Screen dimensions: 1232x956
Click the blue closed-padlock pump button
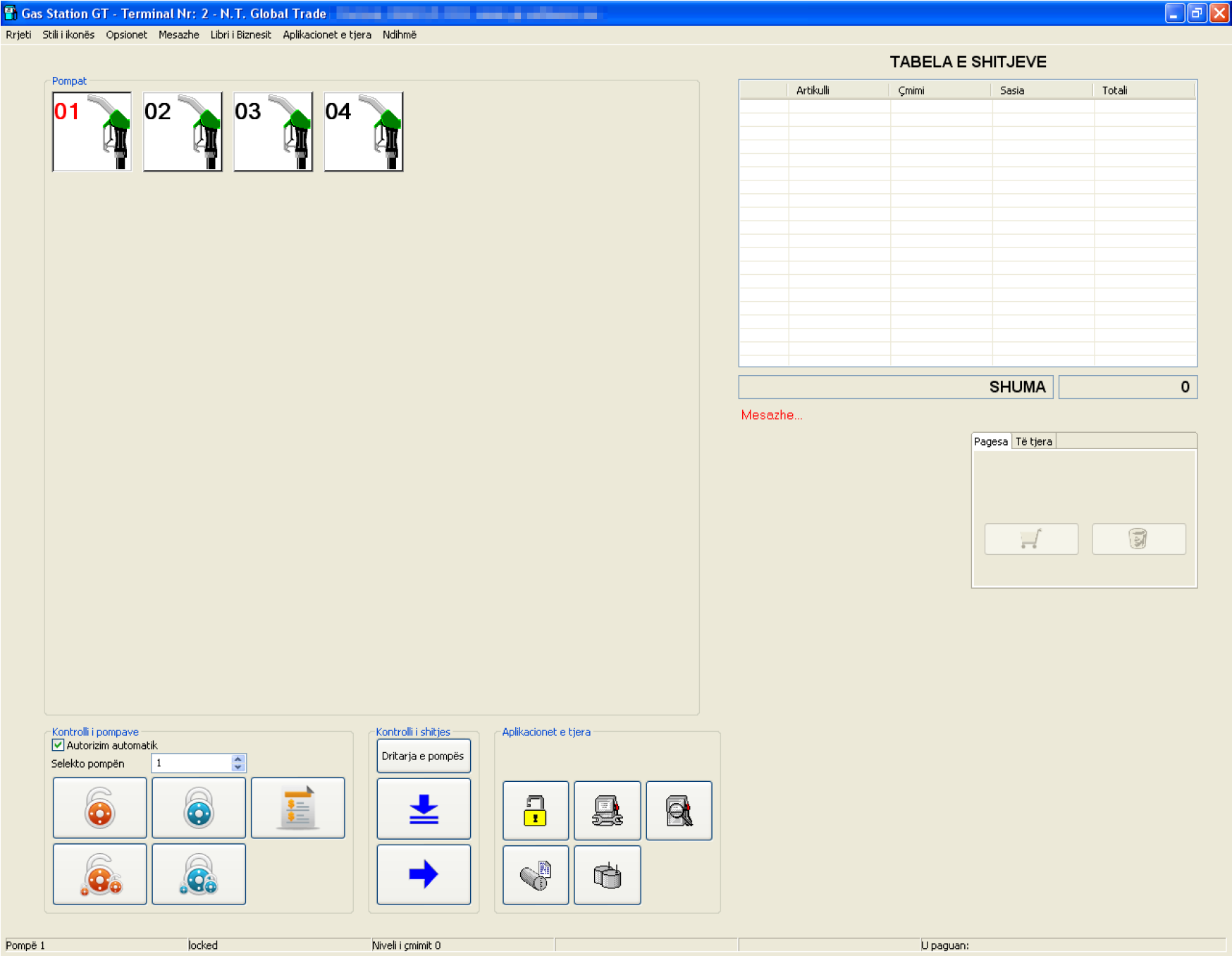click(199, 807)
